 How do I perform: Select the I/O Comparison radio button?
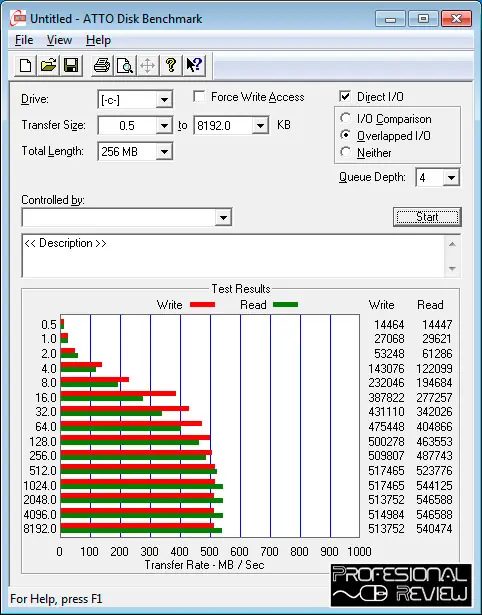click(346, 118)
